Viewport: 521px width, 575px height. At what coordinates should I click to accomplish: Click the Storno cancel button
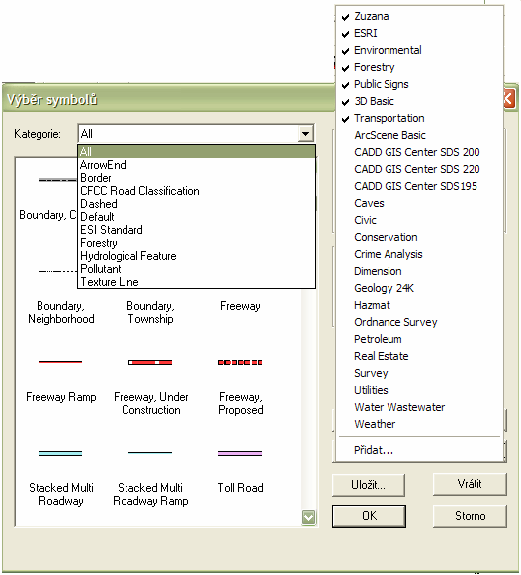coord(470,516)
